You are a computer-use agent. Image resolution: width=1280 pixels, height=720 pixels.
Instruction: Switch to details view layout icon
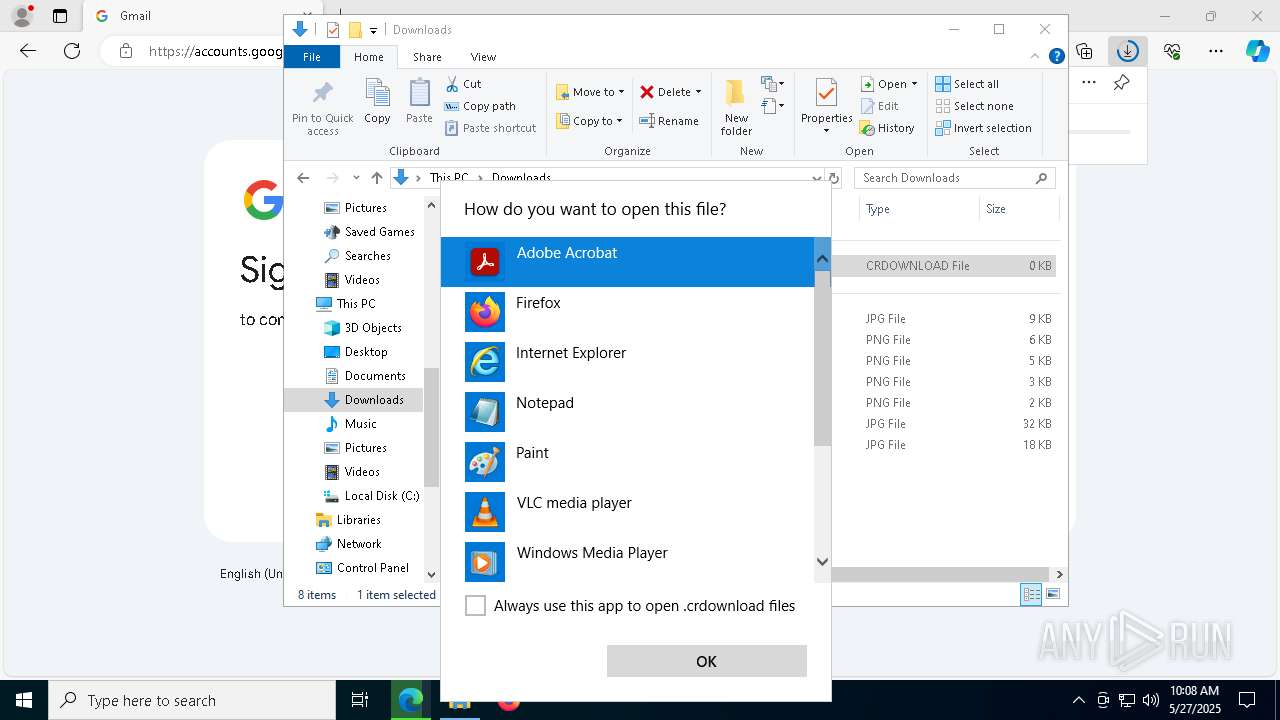tap(1031, 595)
